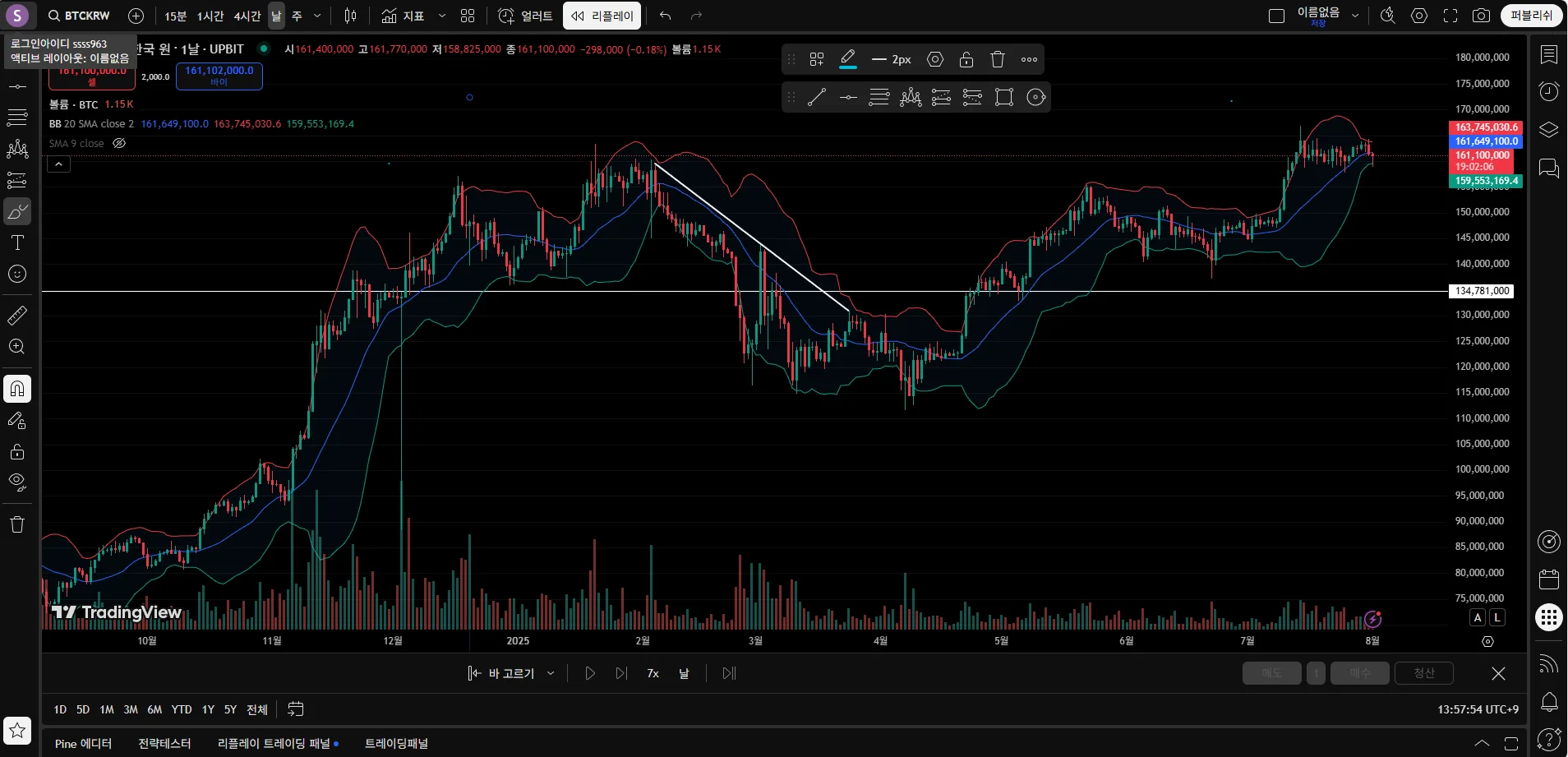The width and height of the screenshot is (1568, 757).
Task: Delete the selected drawing via floating toolbar trash
Action: point(998,59)
